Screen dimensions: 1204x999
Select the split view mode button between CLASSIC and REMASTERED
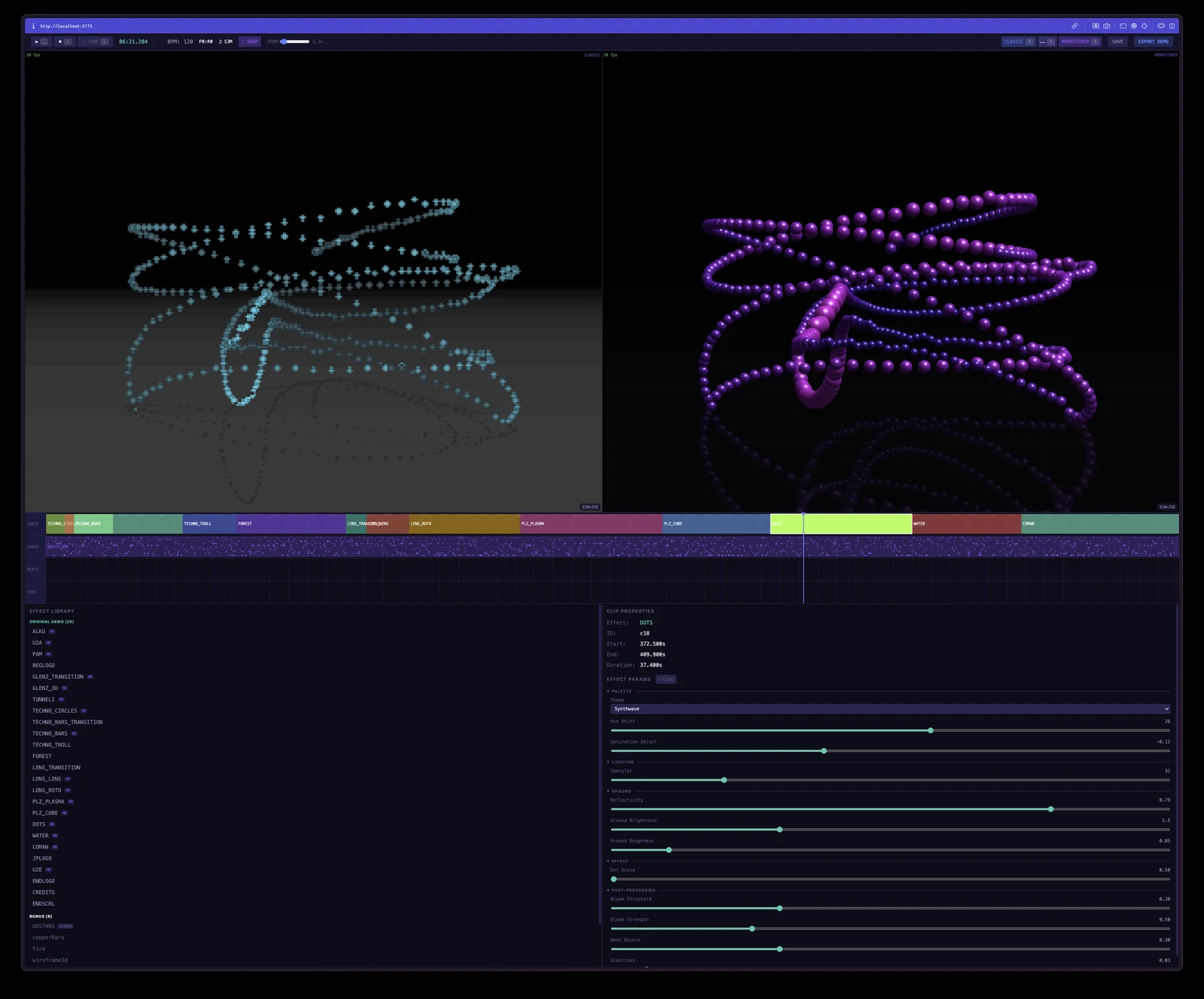[1047, 41]
